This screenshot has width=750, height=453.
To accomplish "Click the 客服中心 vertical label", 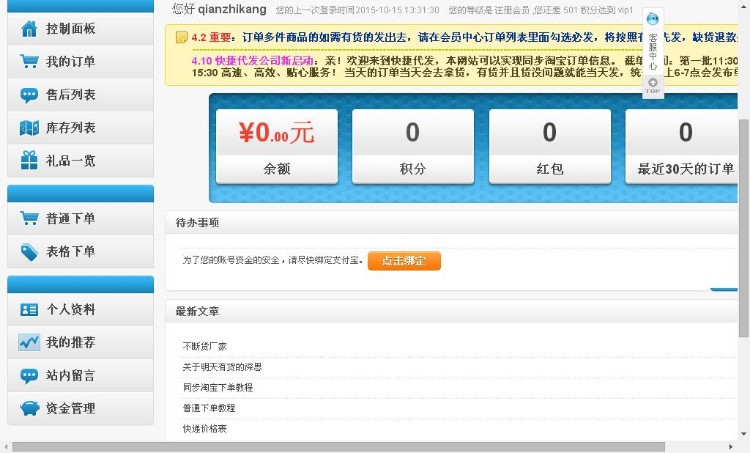I will coord(653,52).
